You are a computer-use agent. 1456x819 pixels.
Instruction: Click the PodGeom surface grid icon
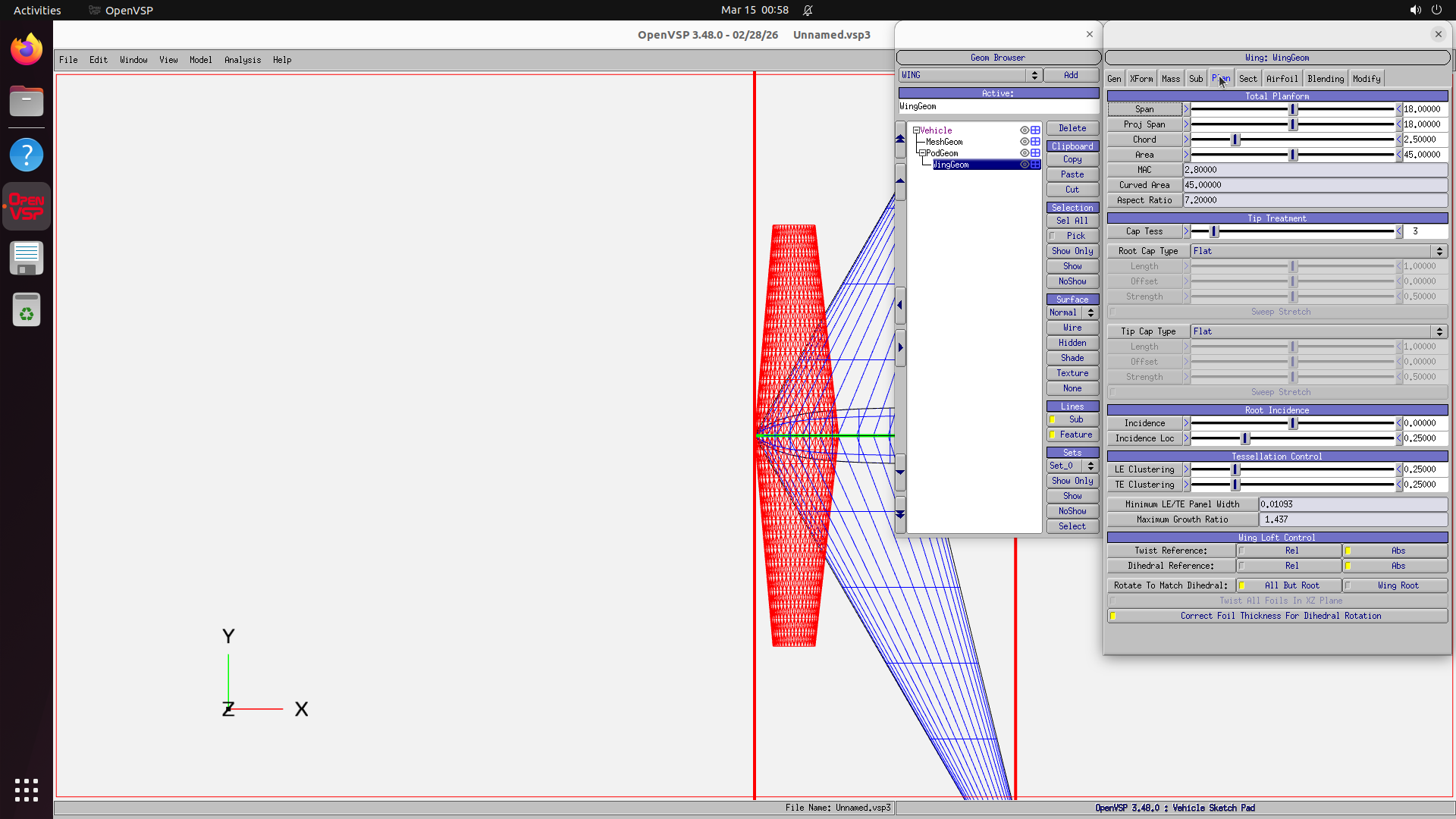[x=1035, y=153]
